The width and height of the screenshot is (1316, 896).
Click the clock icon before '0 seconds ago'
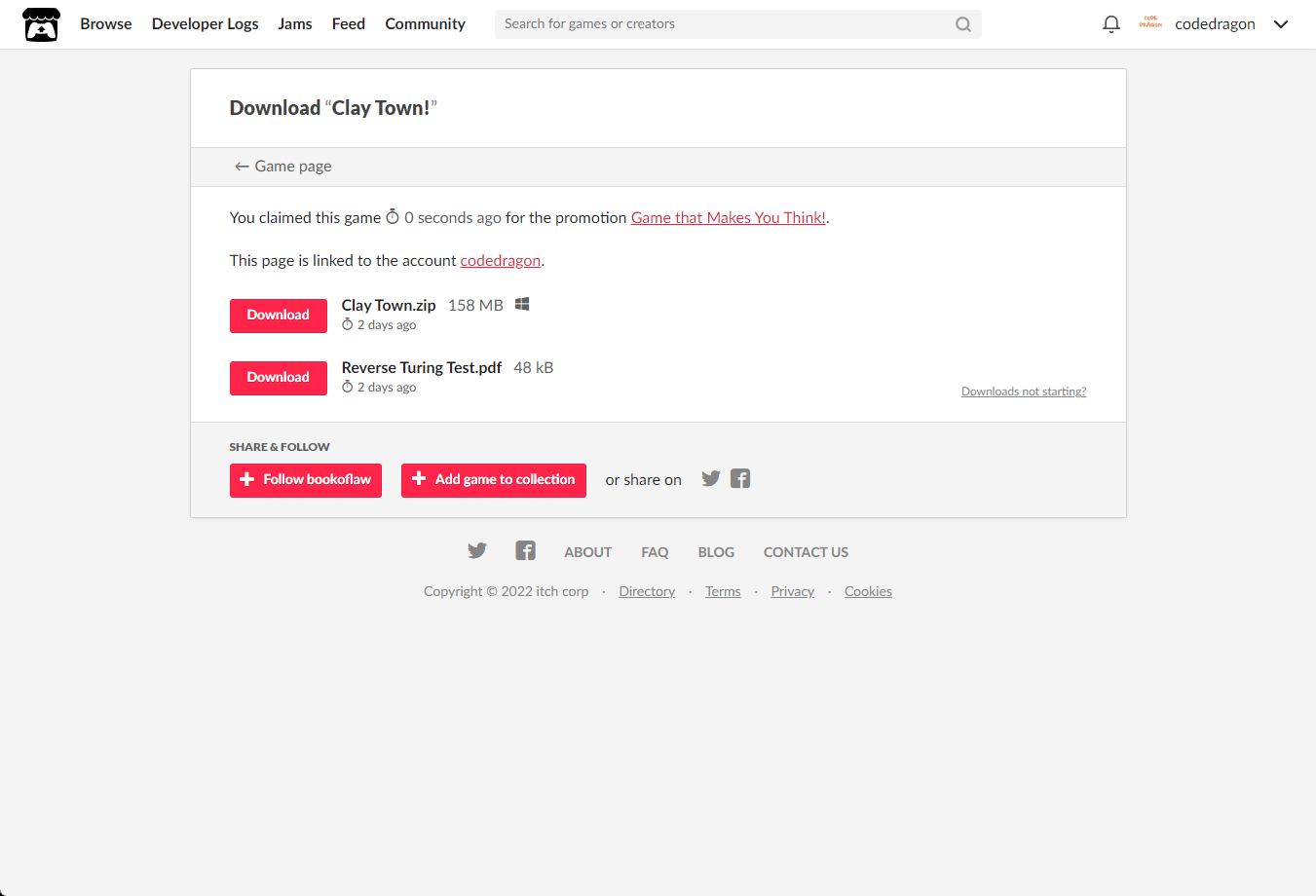(393, 216)
